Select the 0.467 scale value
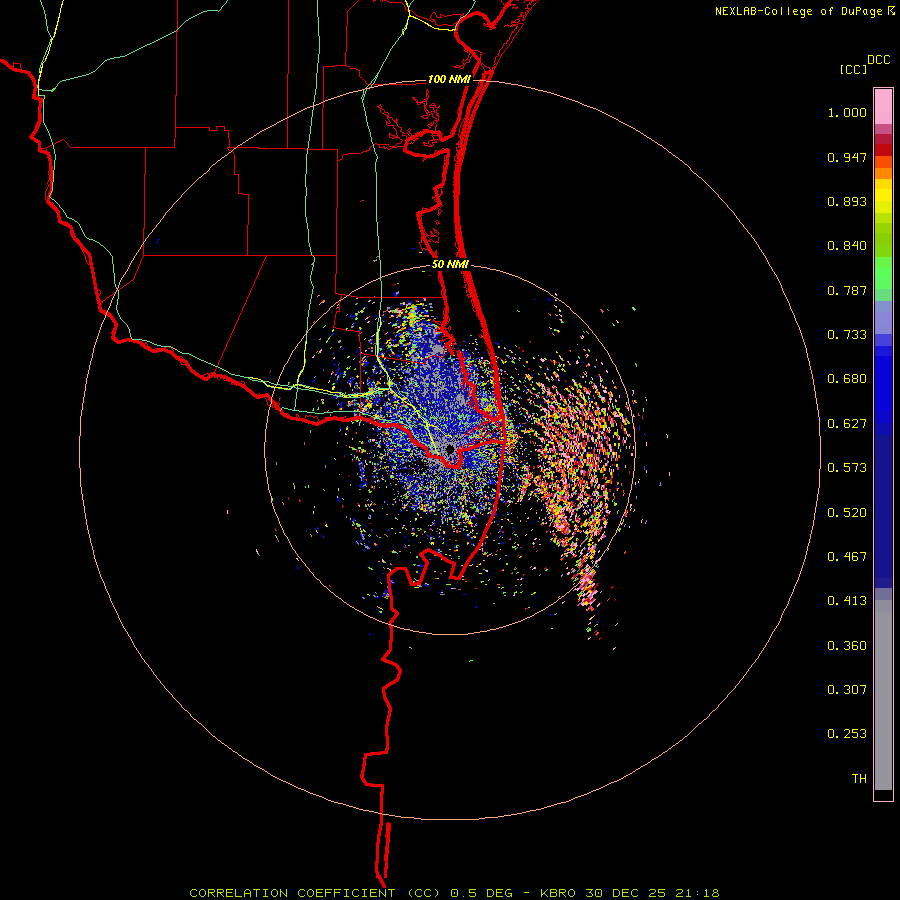The width and height of the screenshot is (900, 900). pyautogui.click(x=847, y=557)
